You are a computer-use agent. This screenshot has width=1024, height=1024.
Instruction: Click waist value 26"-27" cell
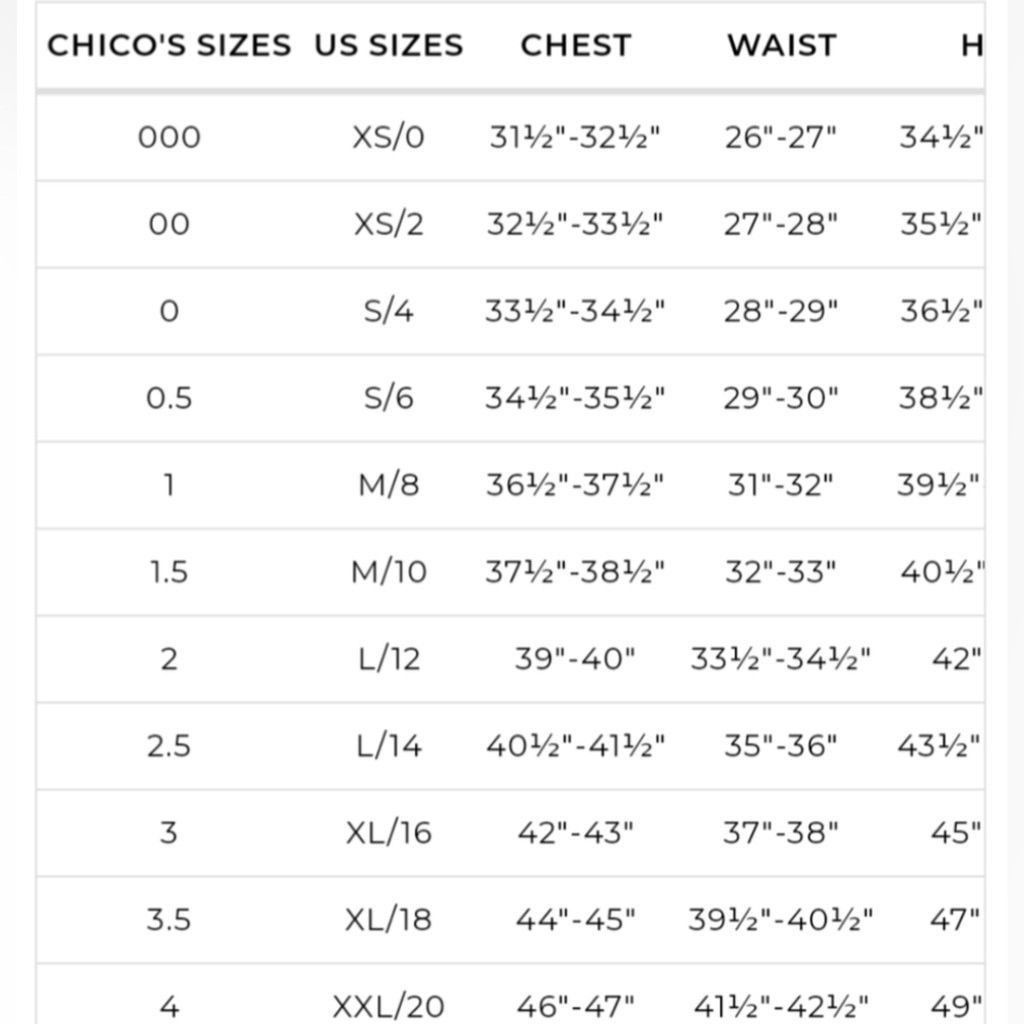[780, 137]
